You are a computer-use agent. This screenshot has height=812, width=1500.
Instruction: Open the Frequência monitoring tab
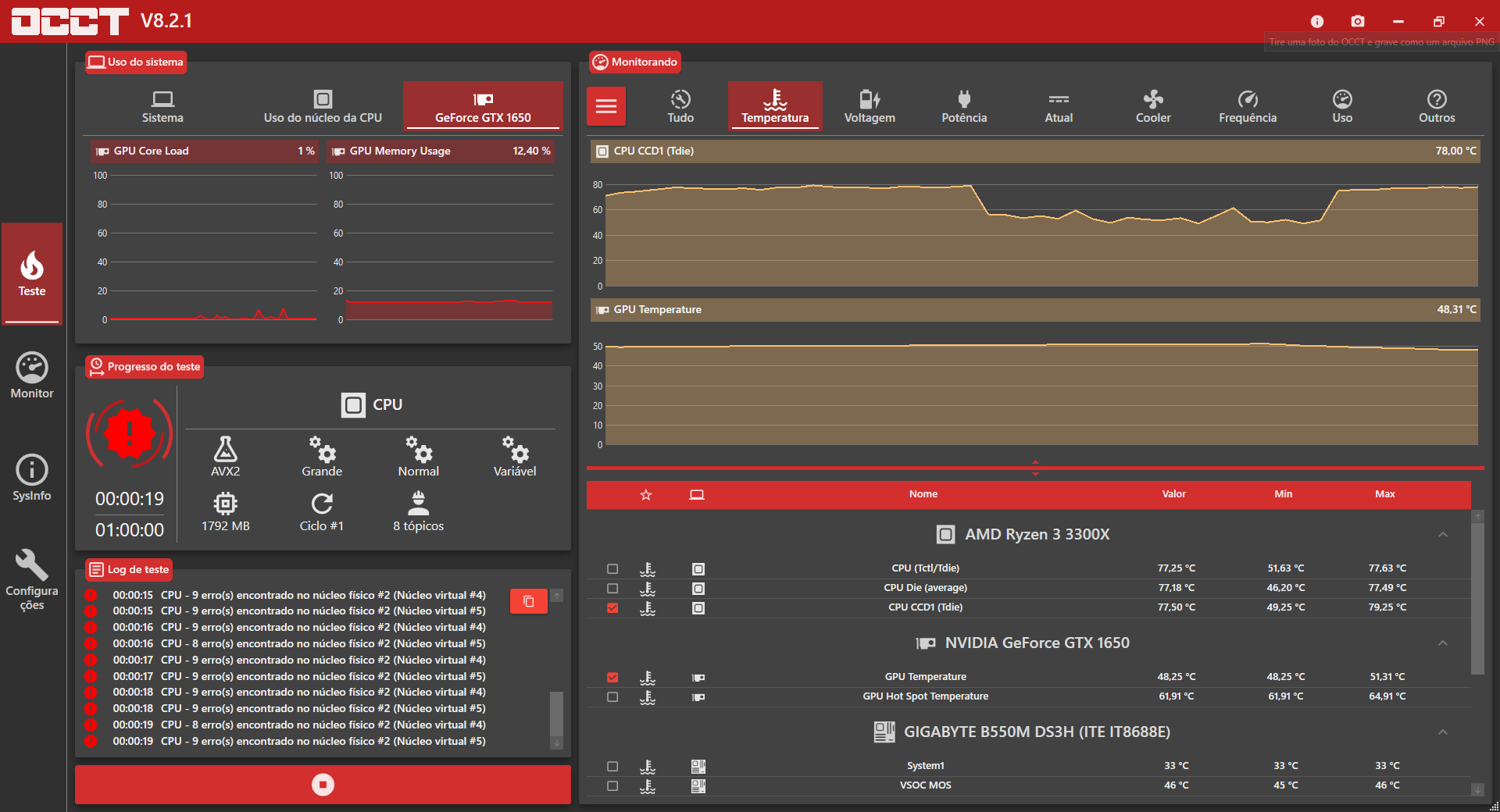[x=1248, y=106]
